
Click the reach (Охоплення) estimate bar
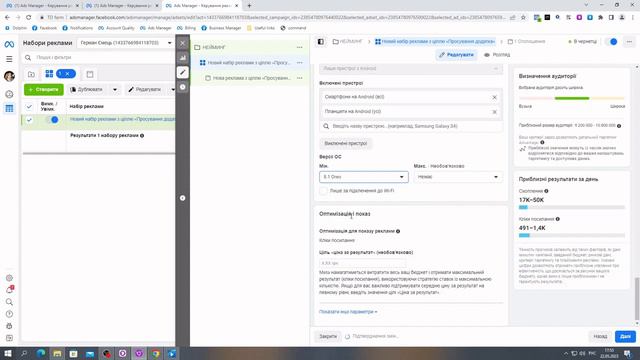(572, 207)
